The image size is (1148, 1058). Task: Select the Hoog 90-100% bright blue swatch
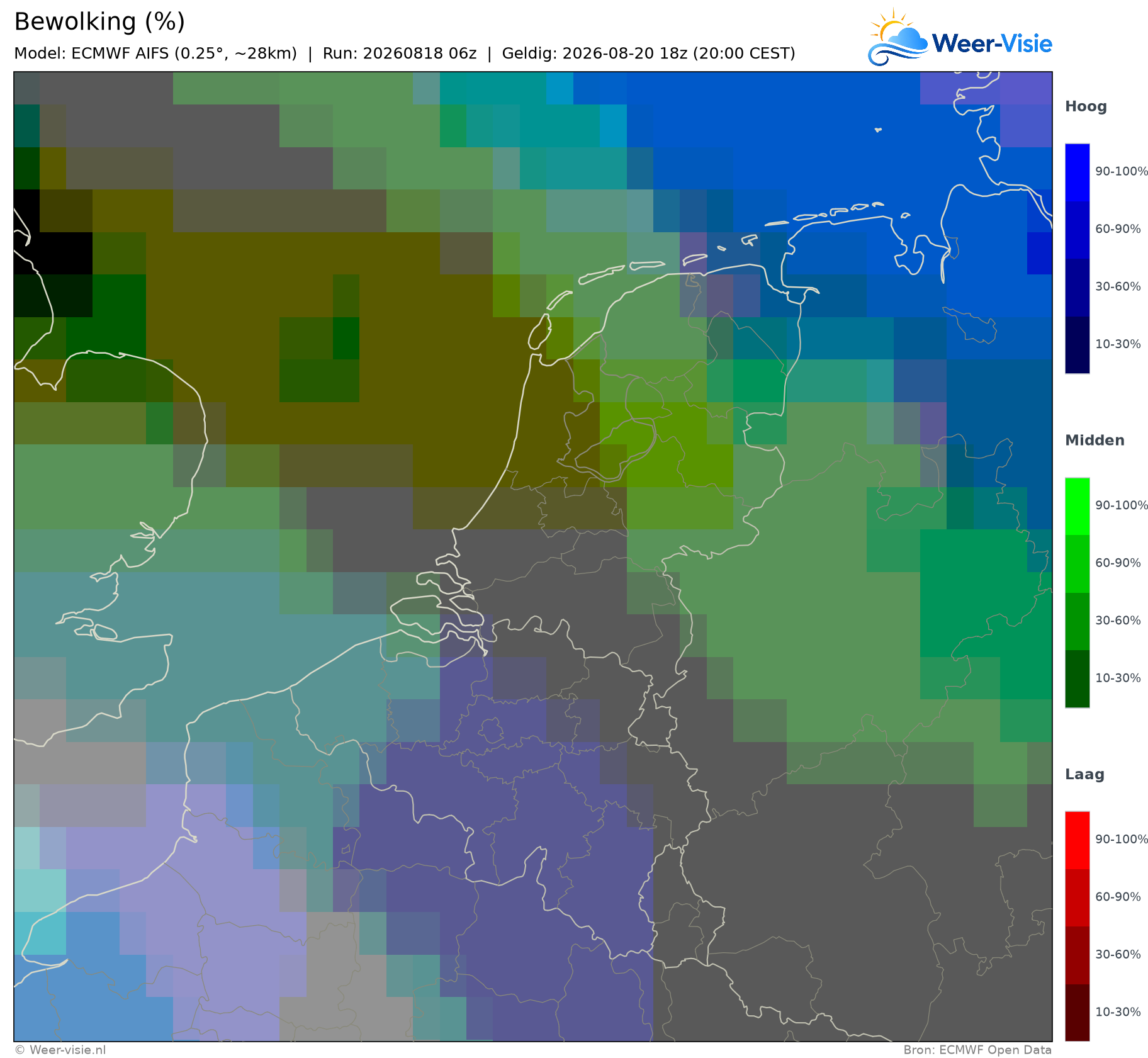pyautogui.click(x=1077, y=172)
